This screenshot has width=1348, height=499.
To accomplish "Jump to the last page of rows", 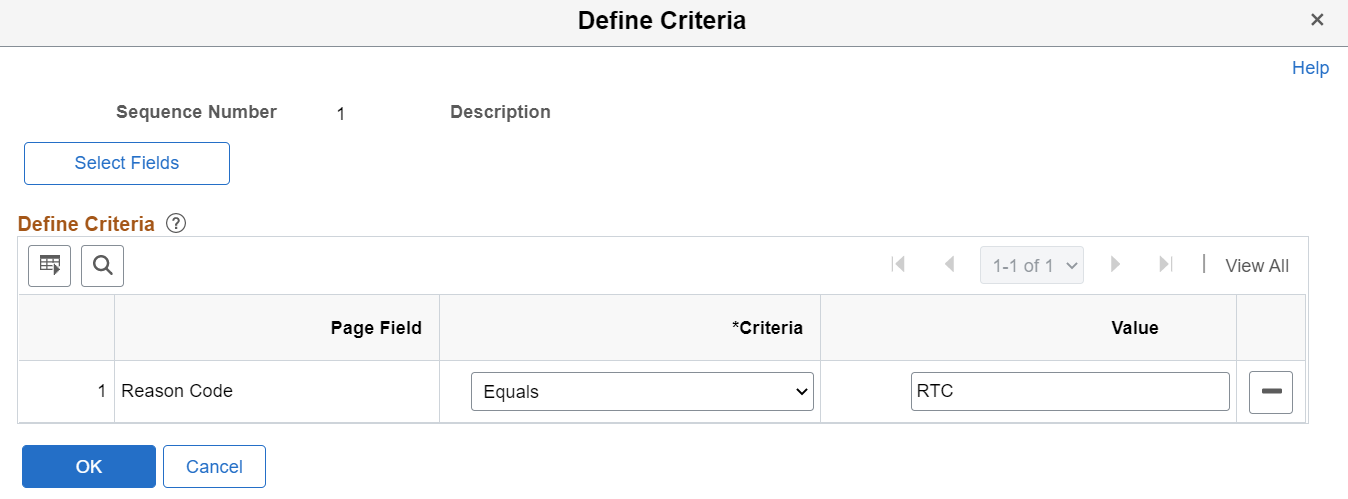I will 1165,265.
